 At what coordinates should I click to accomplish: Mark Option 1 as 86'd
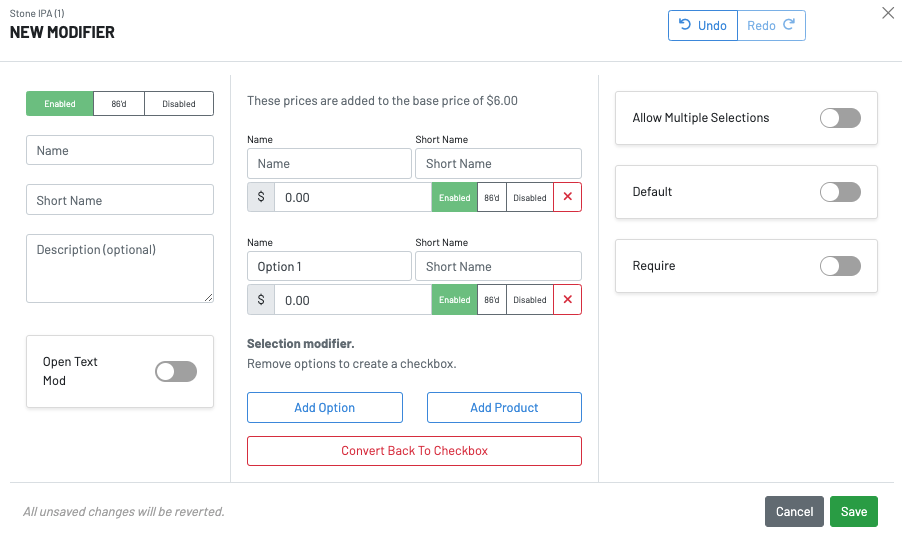pyautogui.click(x=492, y=300)
